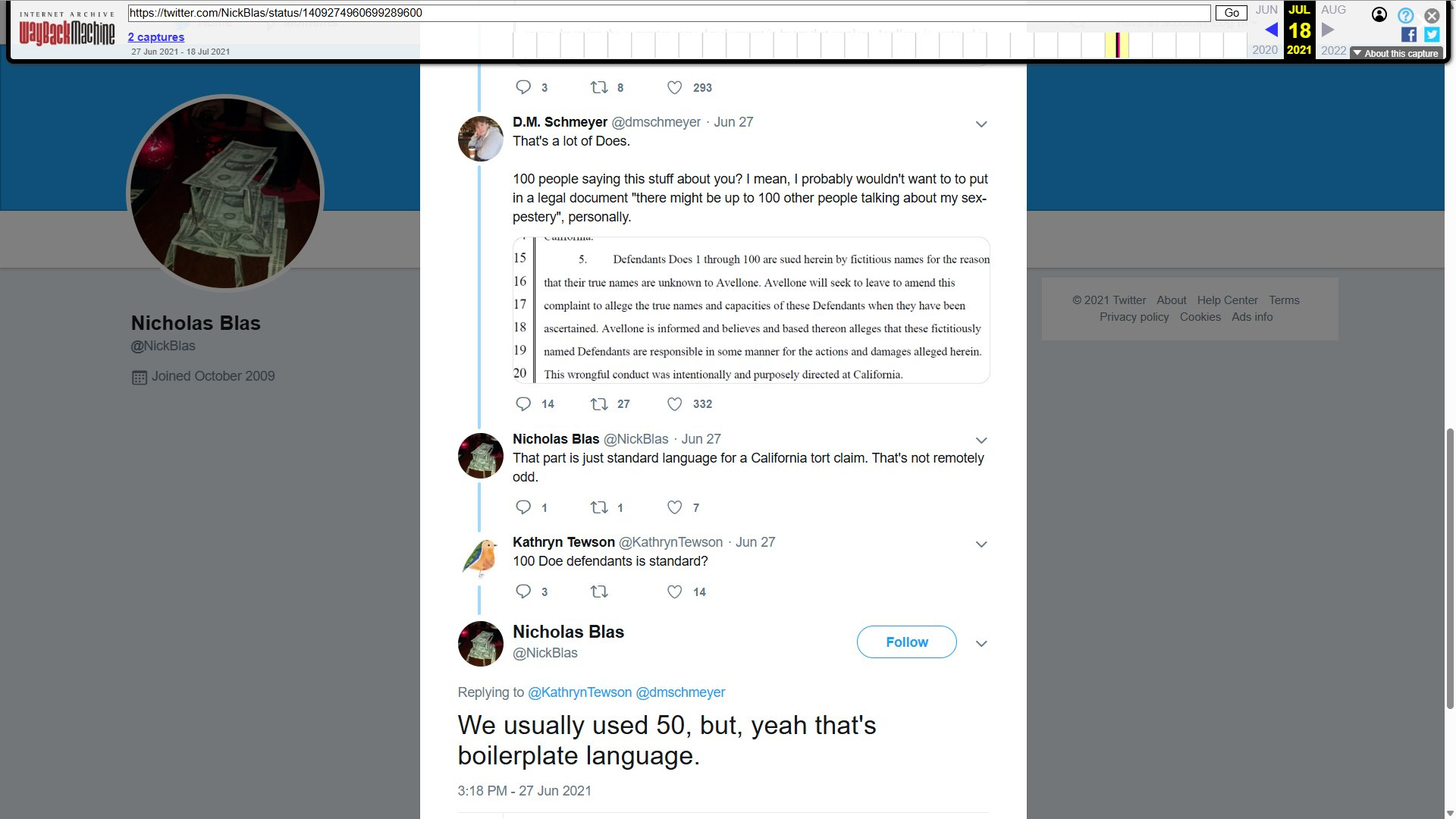
Task: Open options chevron on Kathryn Tewson's tweet
Action: click(x=981, y=544)
